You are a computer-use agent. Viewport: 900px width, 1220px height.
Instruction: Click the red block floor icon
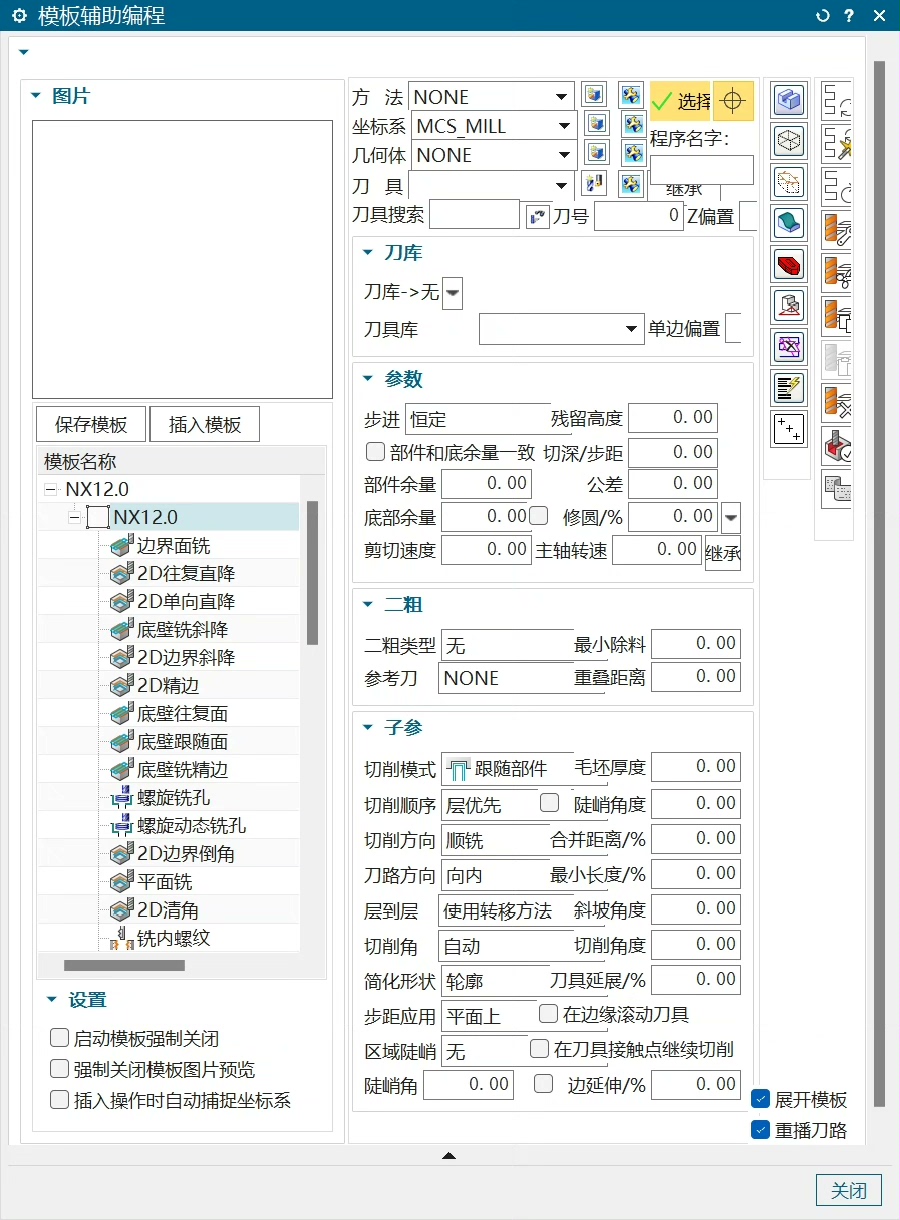pos(790,264)
